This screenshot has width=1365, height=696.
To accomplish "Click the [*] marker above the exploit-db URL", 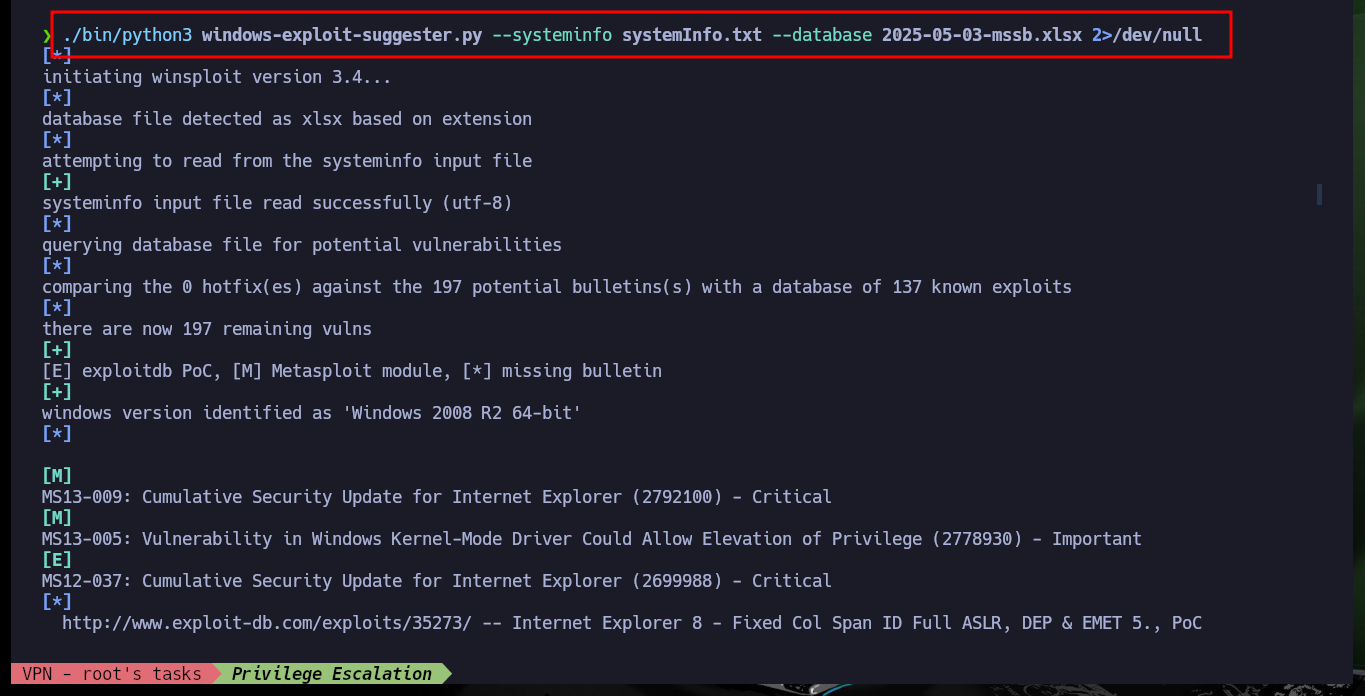I will [x=57, y=601].
